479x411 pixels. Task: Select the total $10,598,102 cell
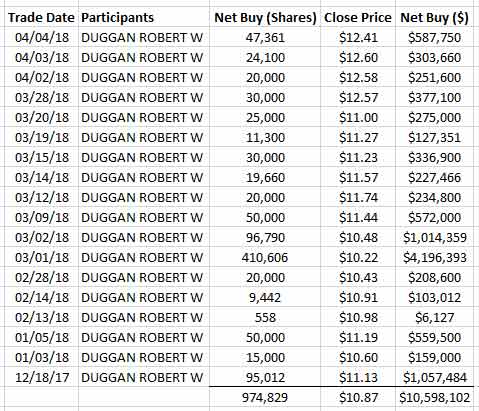click(434, 397)
